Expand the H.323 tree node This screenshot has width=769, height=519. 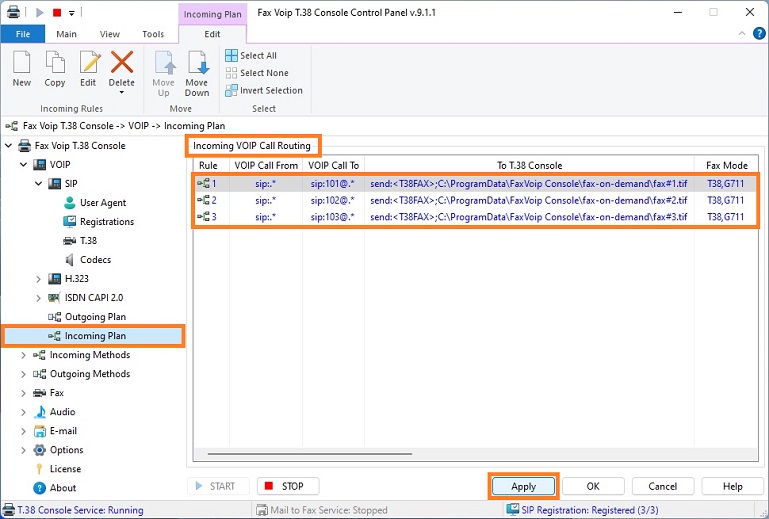point(39,279)
